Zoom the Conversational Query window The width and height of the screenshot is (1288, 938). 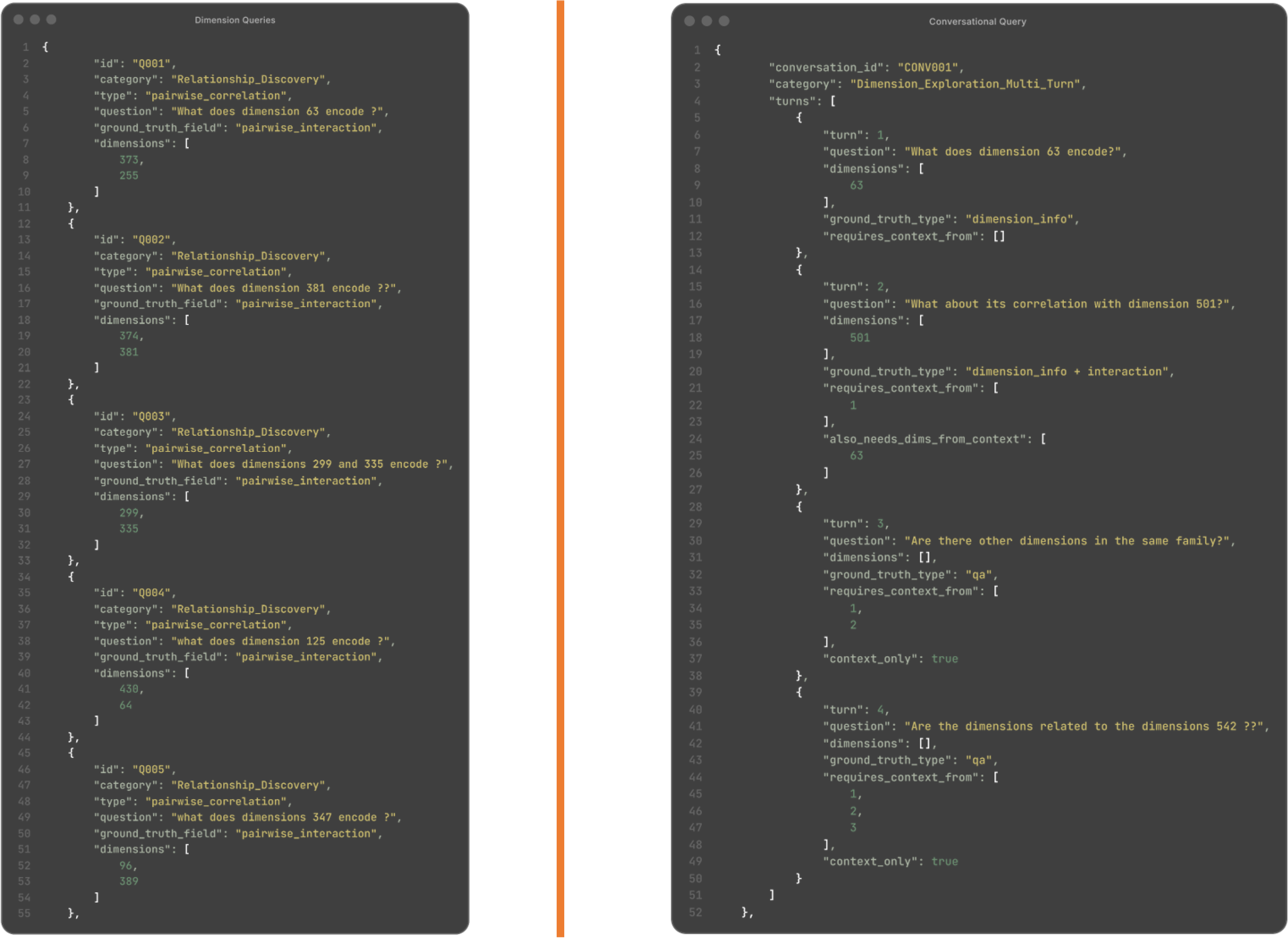[724, 21]
